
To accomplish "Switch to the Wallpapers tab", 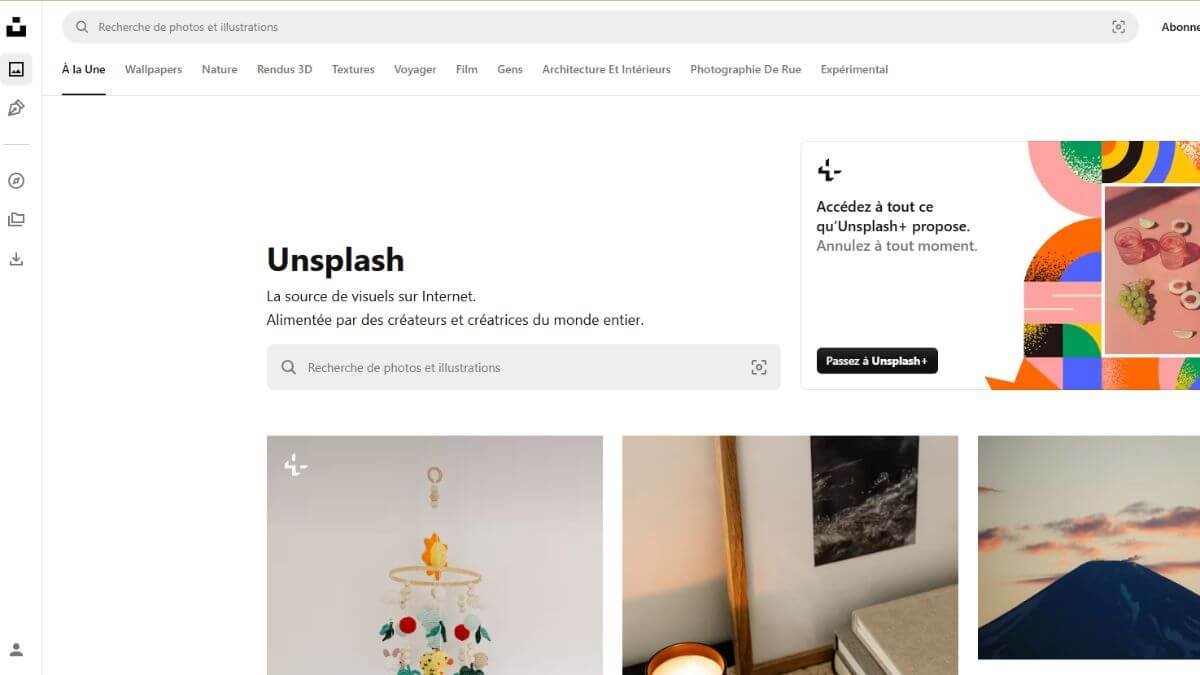I will click(x=153, y=69).
